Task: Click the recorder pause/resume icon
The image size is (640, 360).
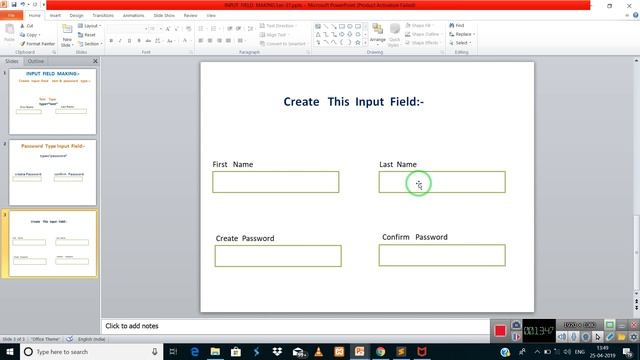Action: click(x=516, y=337)
